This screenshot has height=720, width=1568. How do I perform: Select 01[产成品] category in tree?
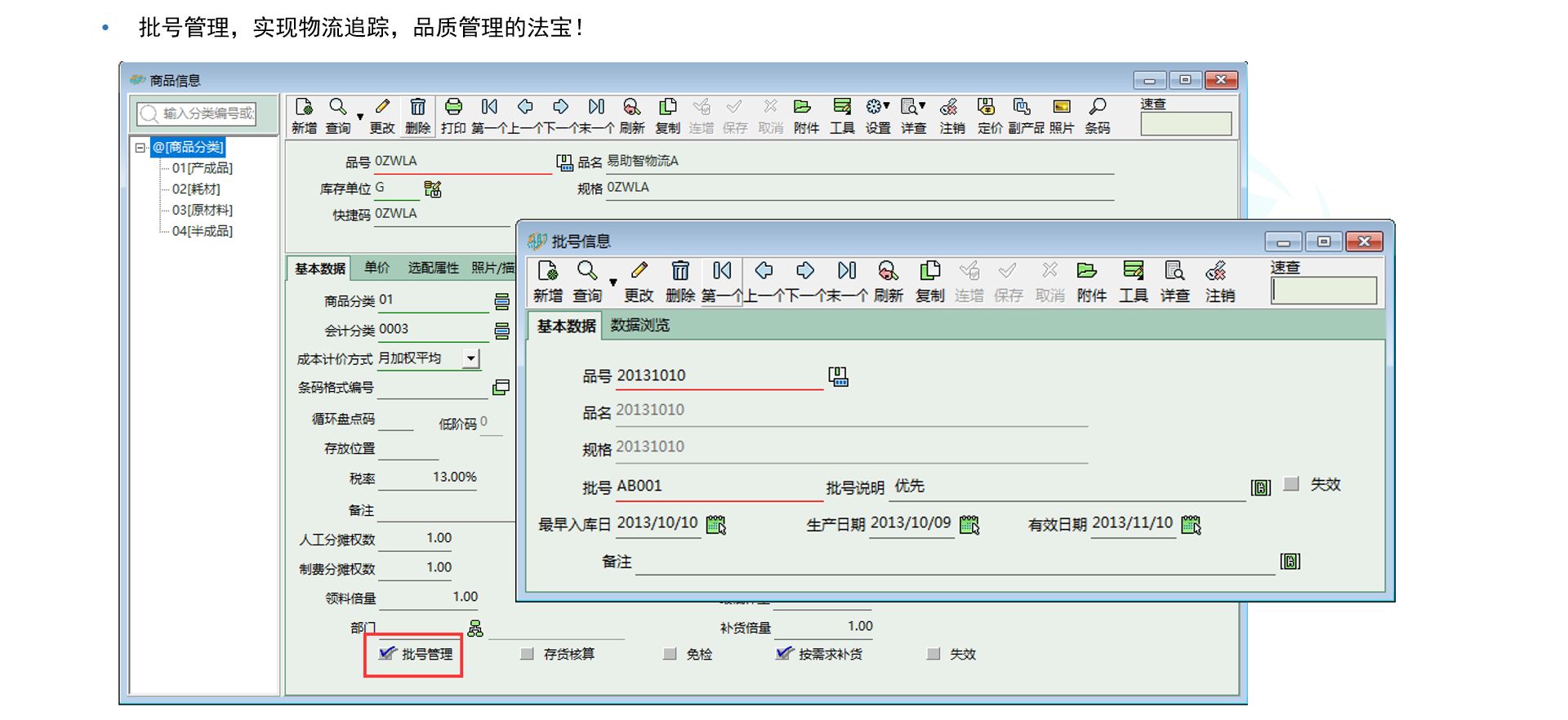click(202, 168)
